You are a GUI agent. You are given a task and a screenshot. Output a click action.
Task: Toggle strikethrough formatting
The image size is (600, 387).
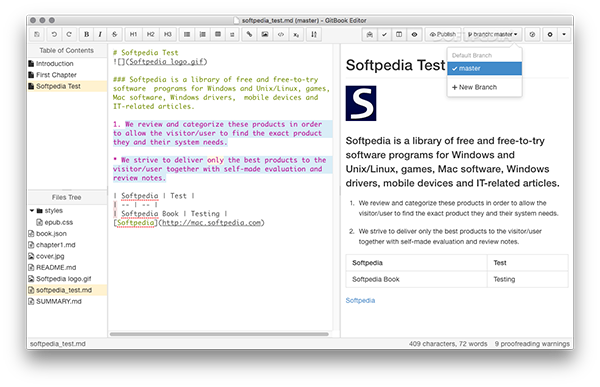pyautogui.click(x=114, y=34)
